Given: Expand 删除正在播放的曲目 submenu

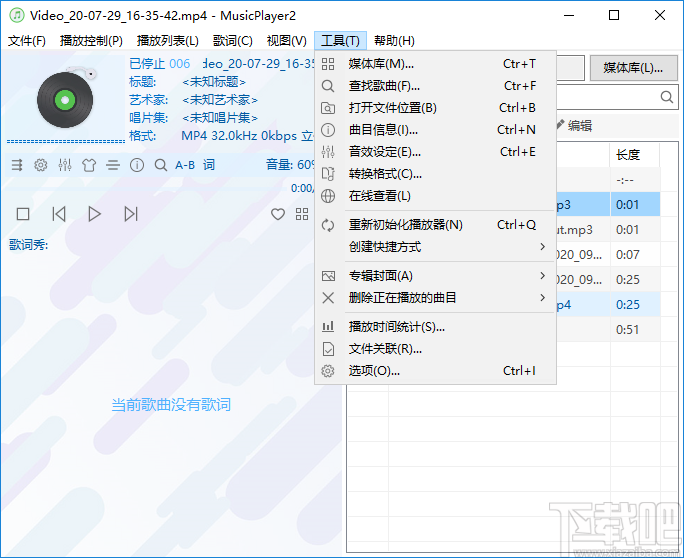Looking at the screenshot, I should pyautogui.click(x=435, y=298).
